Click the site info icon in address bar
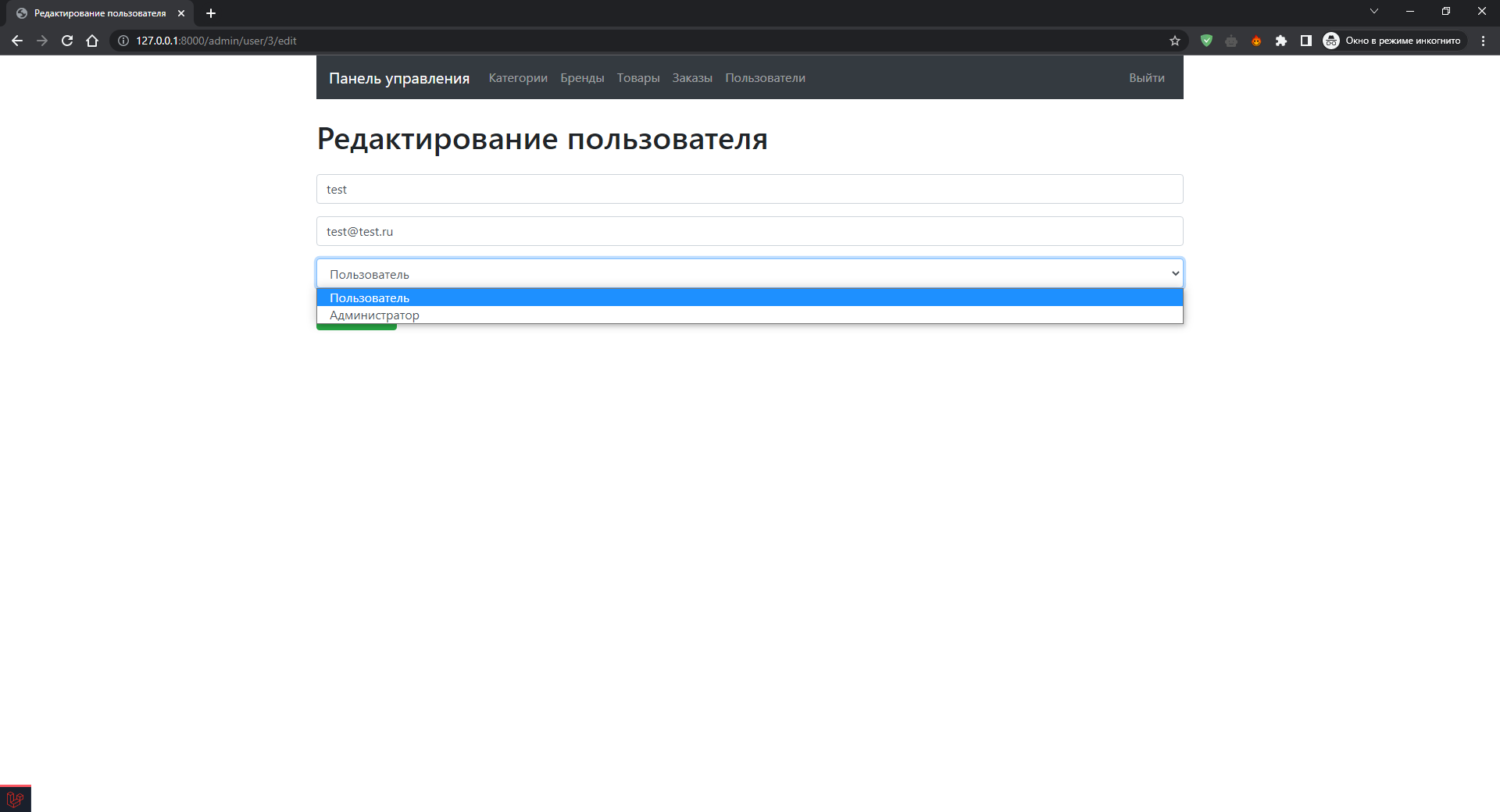1500x812 pixels. 123,41
